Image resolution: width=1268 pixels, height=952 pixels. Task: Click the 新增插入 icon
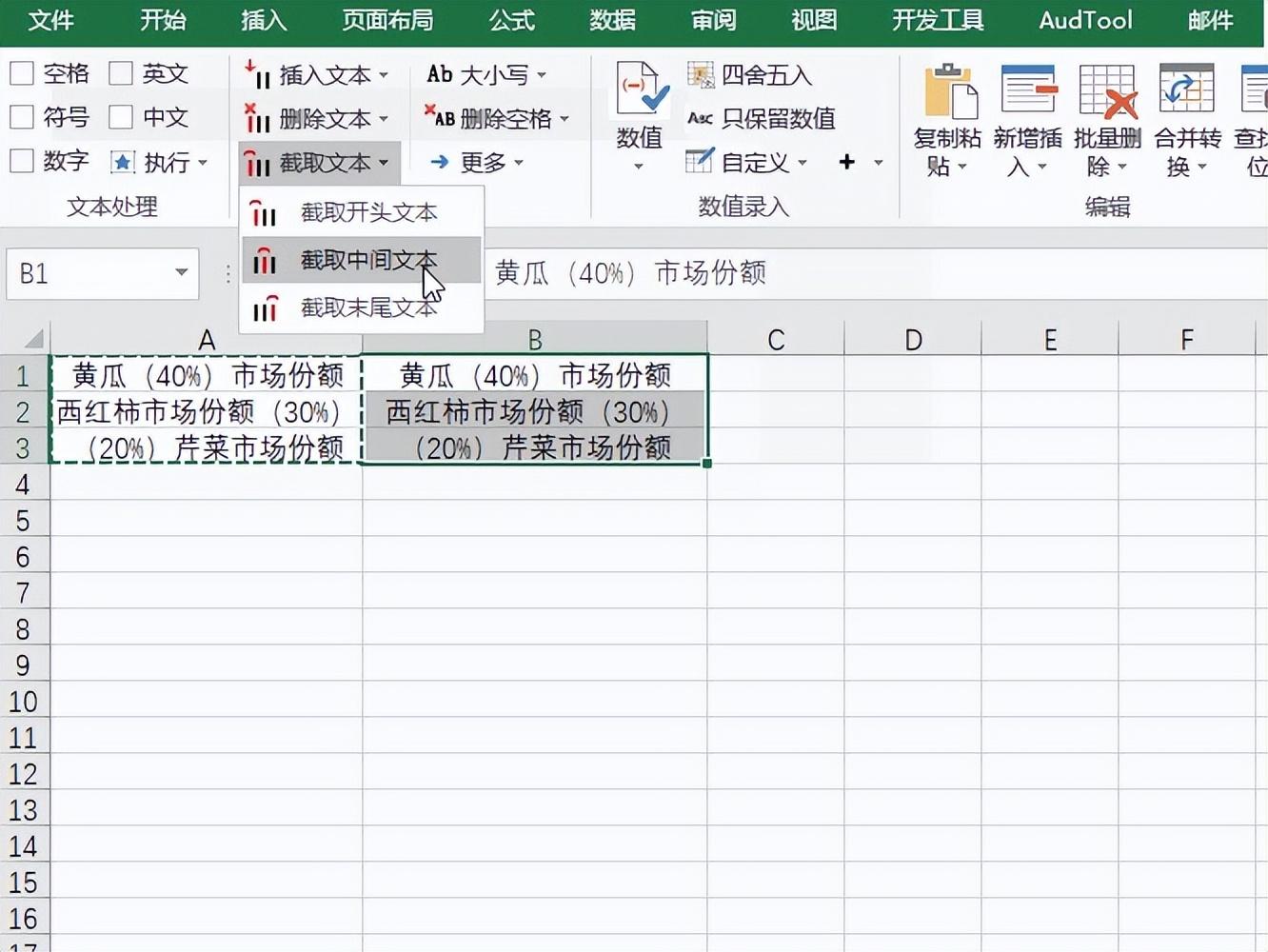[x=1029, y=90]
